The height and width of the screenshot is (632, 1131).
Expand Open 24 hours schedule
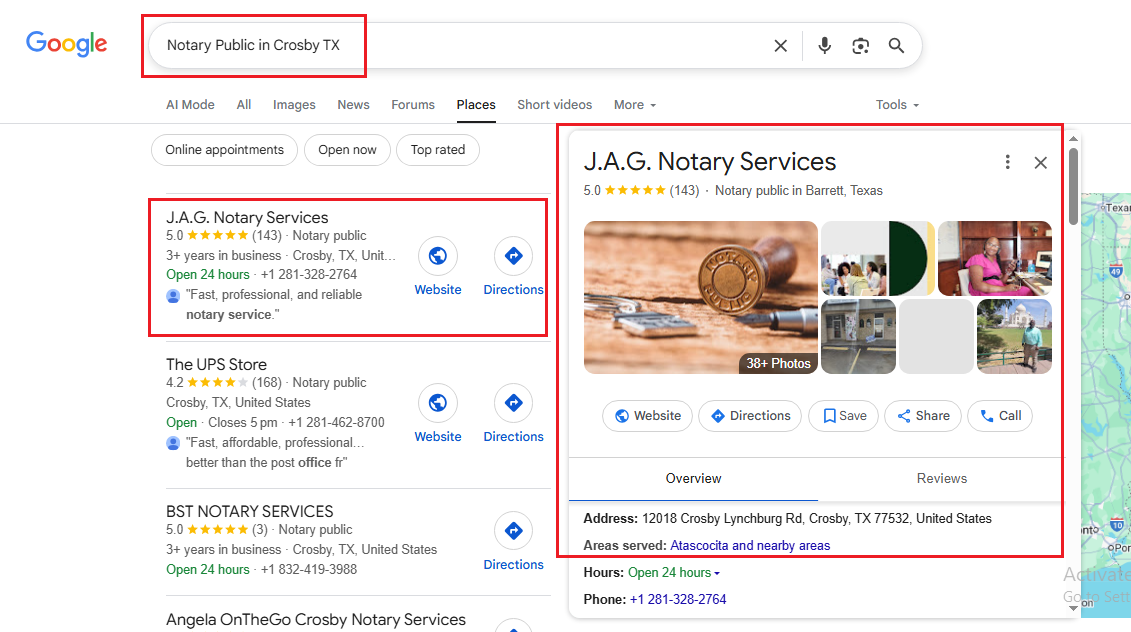(x=673, y=573)
